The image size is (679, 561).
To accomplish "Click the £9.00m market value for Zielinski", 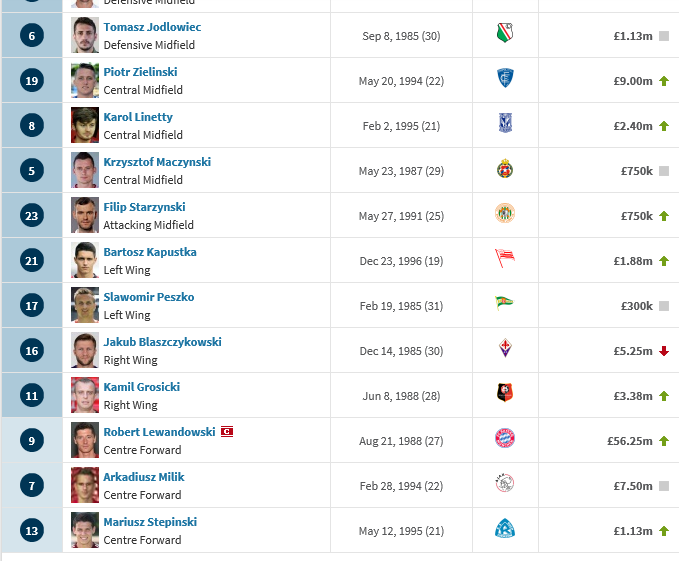I will [x=633, y=81].
